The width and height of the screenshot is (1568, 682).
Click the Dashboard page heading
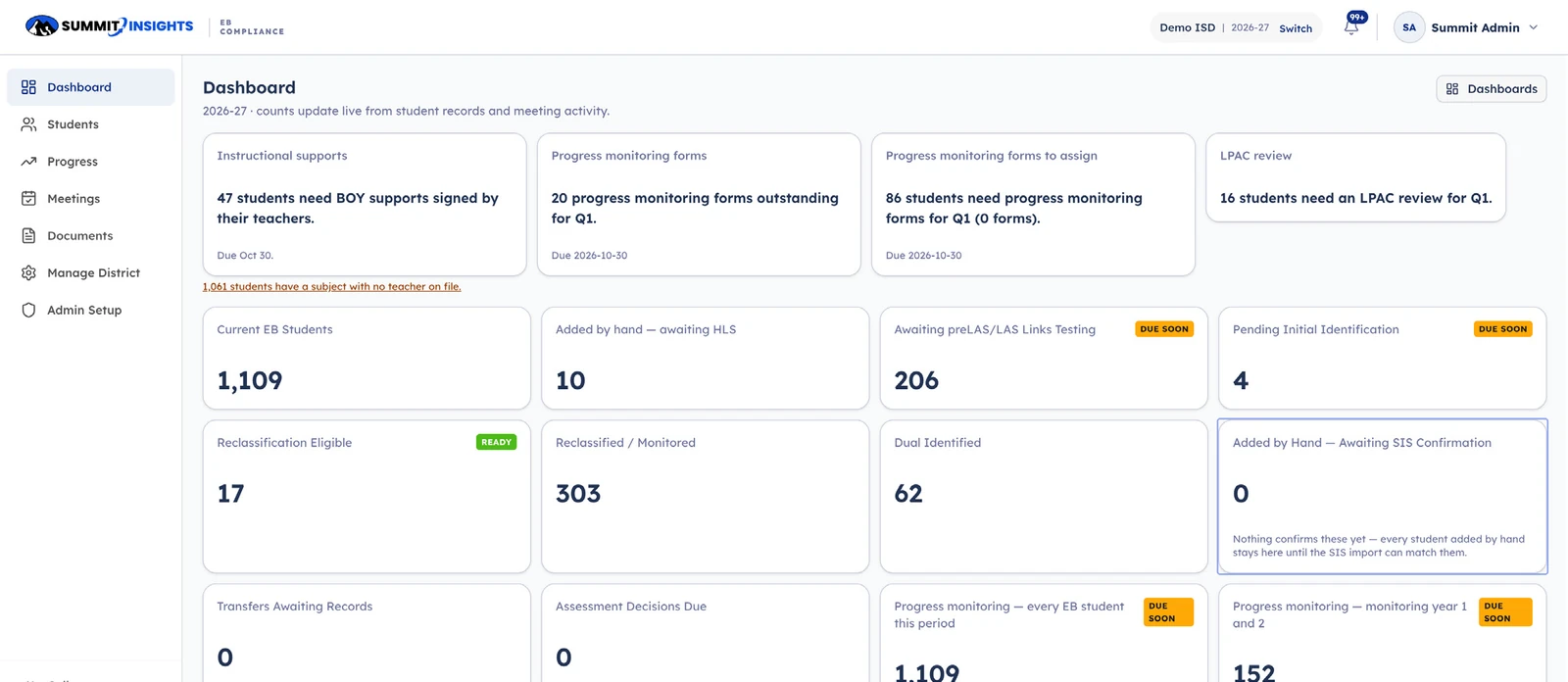click(249, 88)
